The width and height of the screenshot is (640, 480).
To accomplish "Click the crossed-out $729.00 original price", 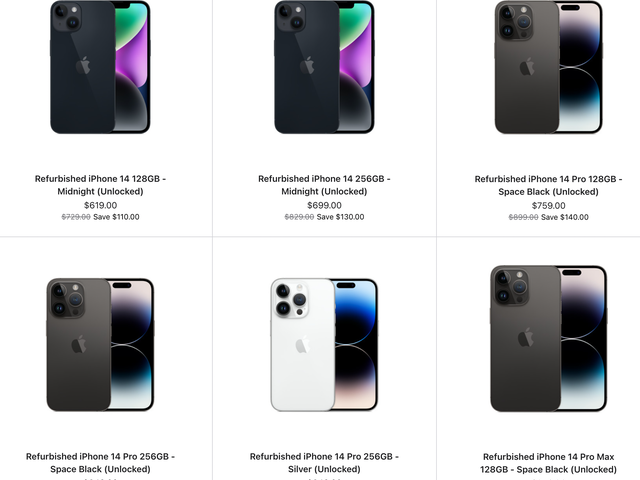I will click(x=76, y=217).
